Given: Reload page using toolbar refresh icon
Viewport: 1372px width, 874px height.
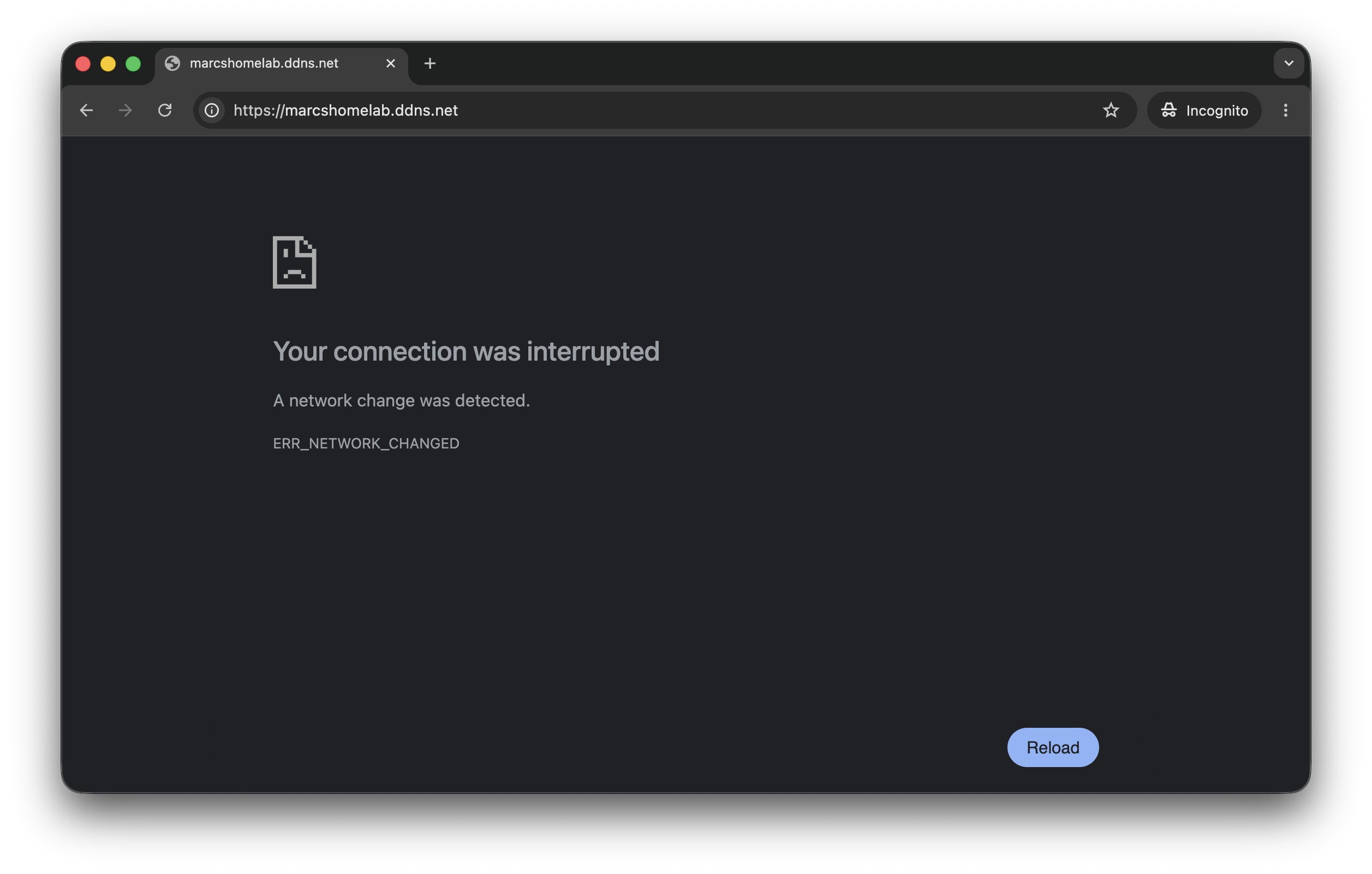Looking at the screenshot, I should click(165, 111).
